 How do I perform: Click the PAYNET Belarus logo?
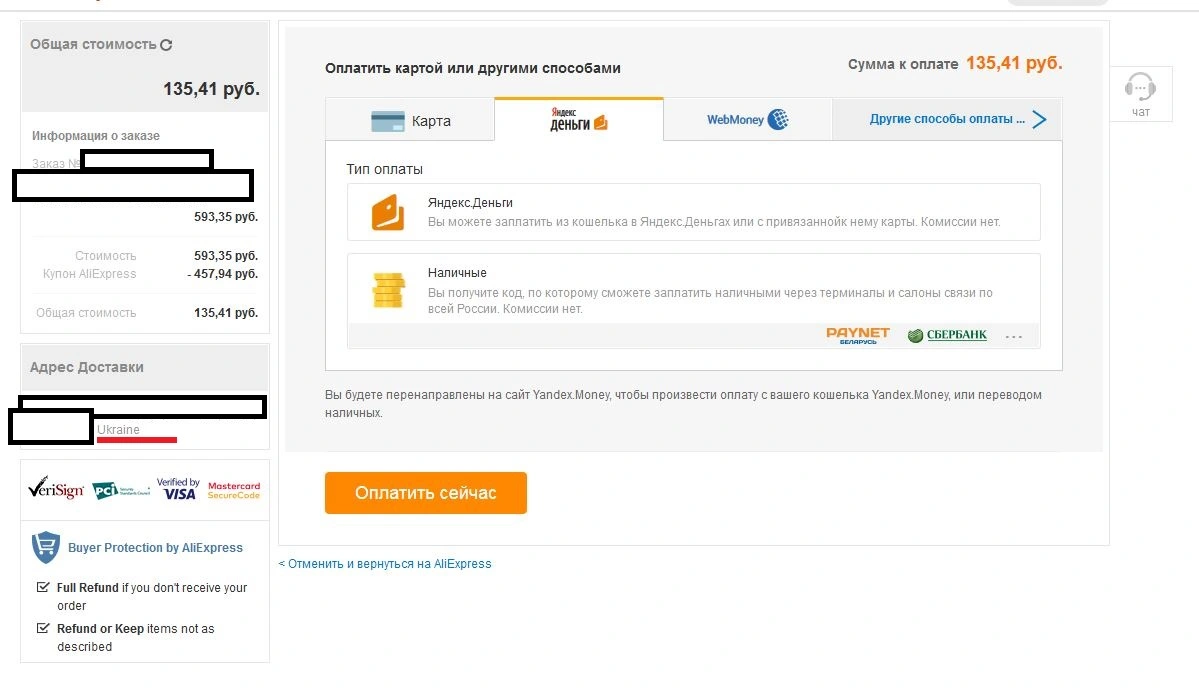pyautogui.click(x=858, y=335)
